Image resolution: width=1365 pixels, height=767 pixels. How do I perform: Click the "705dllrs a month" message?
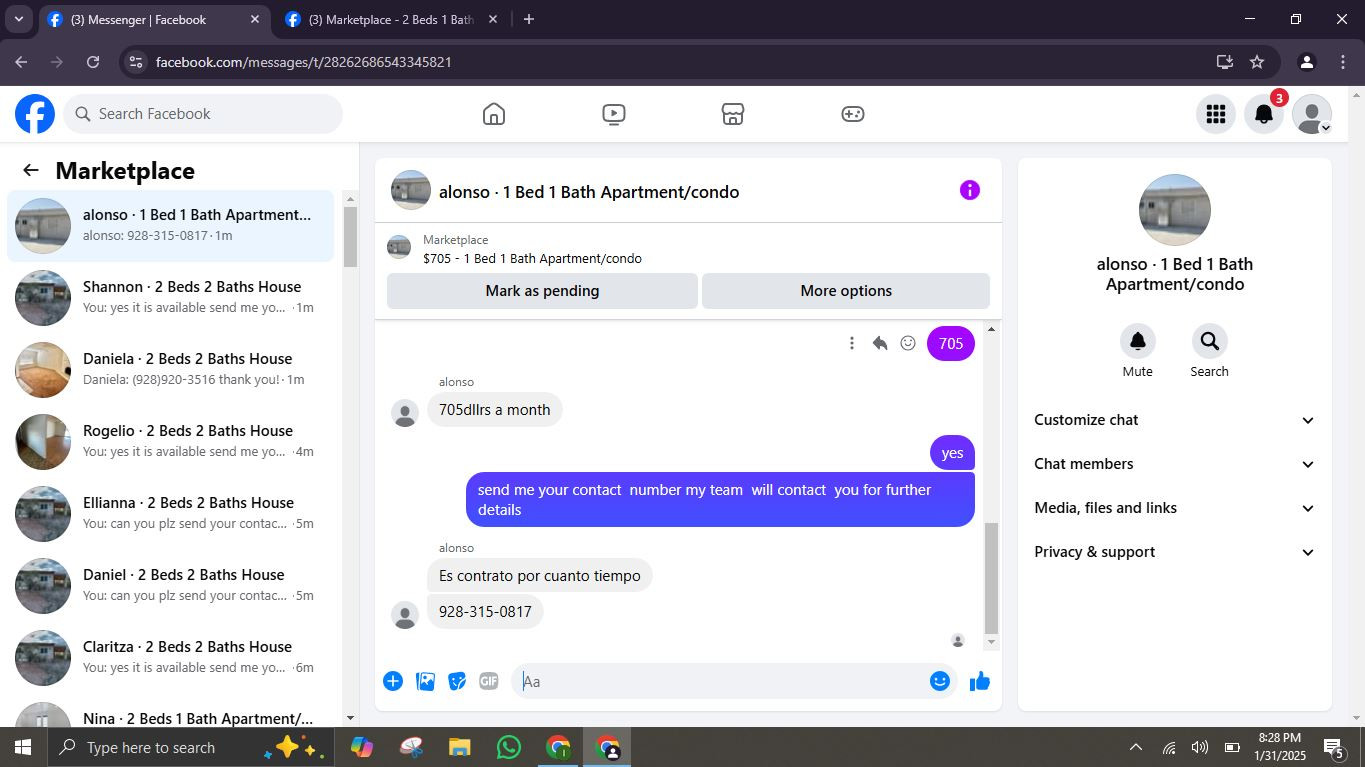pos(495,410)
